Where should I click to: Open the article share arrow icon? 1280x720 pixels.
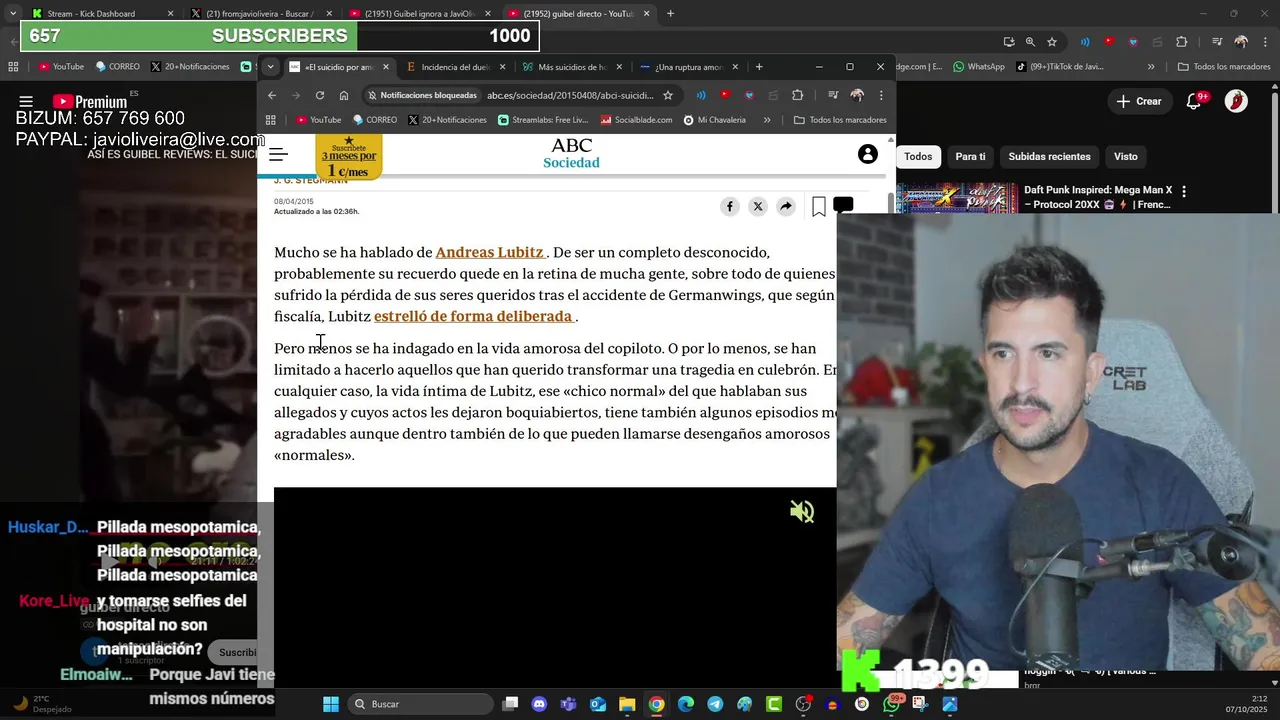pyautogui.click(x=786, y=206)
